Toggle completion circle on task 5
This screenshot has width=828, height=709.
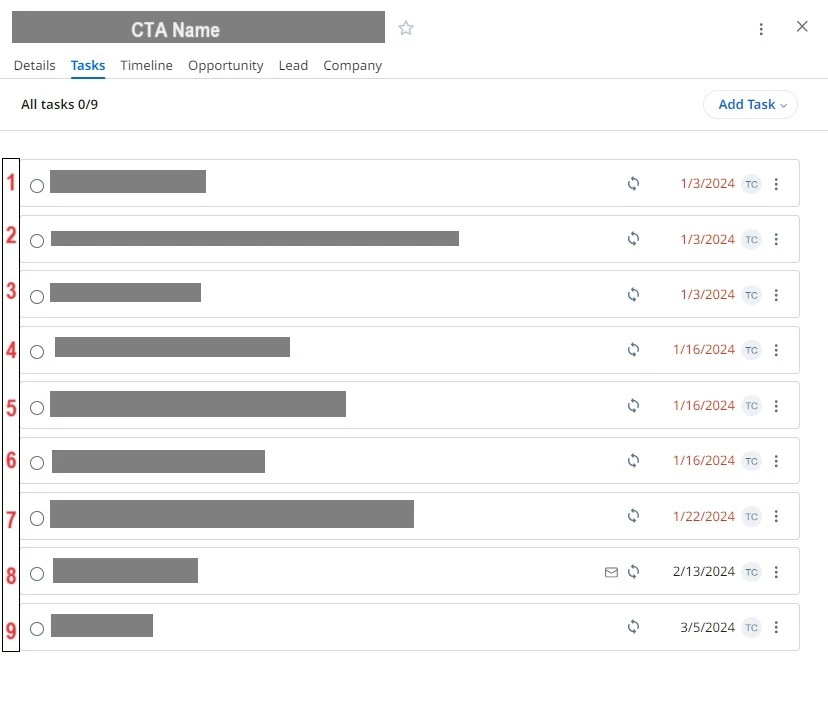coord(37,408)
